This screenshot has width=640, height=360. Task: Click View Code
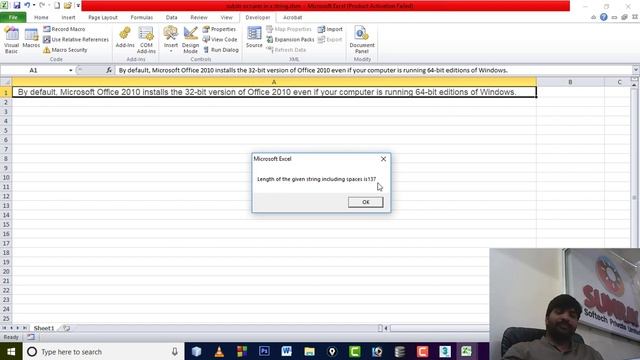coord(220,40)
